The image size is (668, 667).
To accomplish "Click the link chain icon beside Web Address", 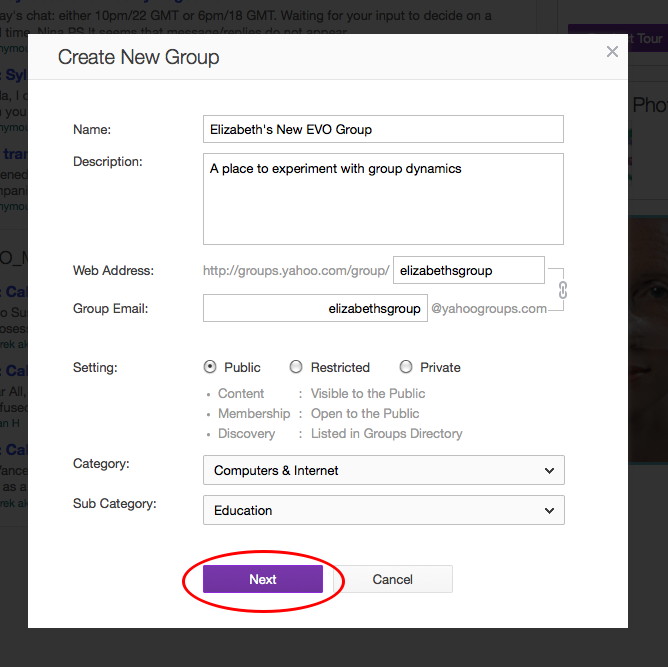I will click(563, 290).
